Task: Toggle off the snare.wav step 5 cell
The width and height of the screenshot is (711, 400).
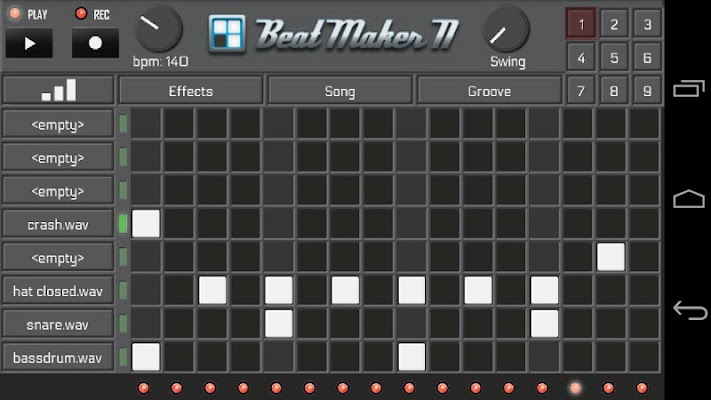Action: (x=278, y=324)
